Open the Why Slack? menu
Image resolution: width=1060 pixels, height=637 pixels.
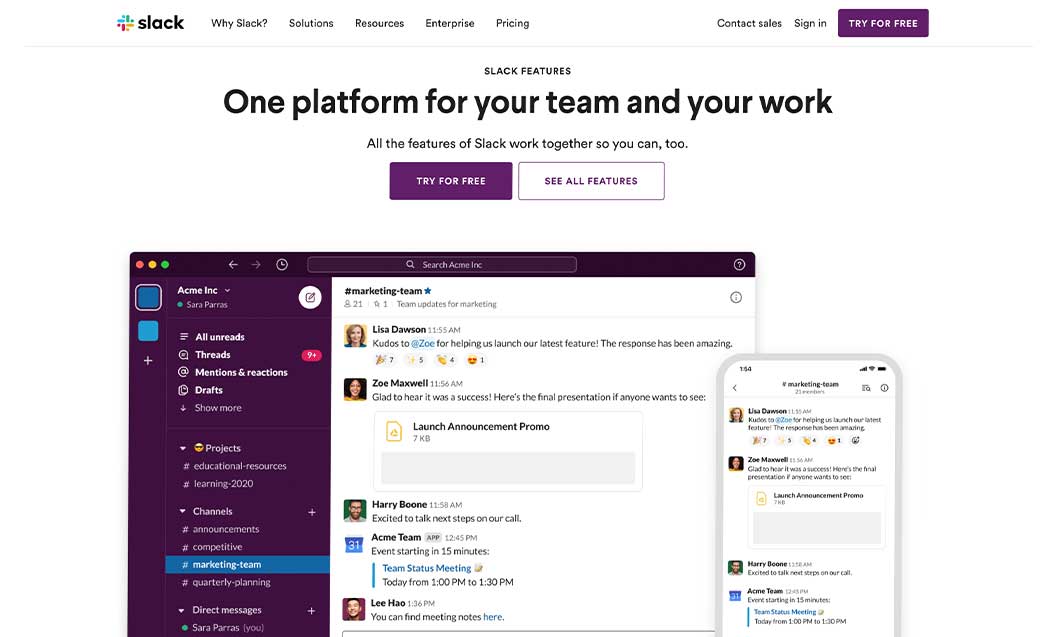click(239, 23)
